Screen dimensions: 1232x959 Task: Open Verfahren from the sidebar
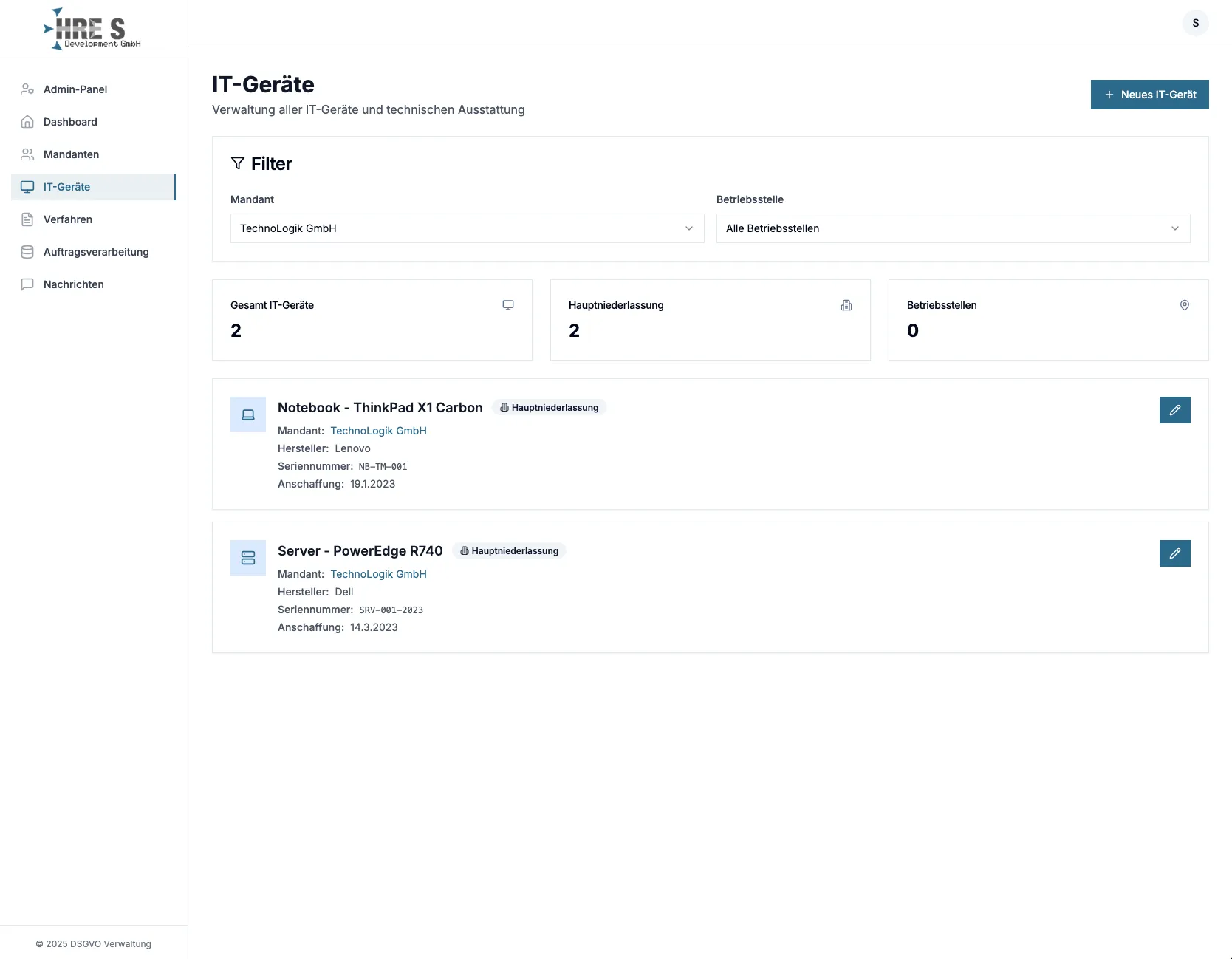point(68,219)
